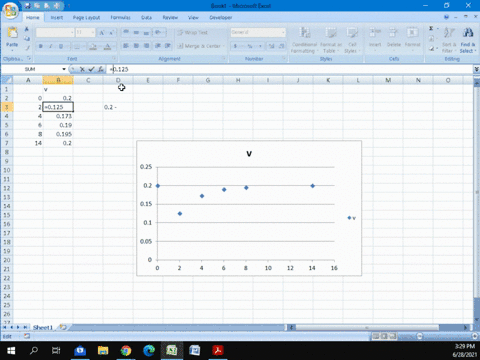
Task: Toggle align text left
Action: [x=126, y=46]
